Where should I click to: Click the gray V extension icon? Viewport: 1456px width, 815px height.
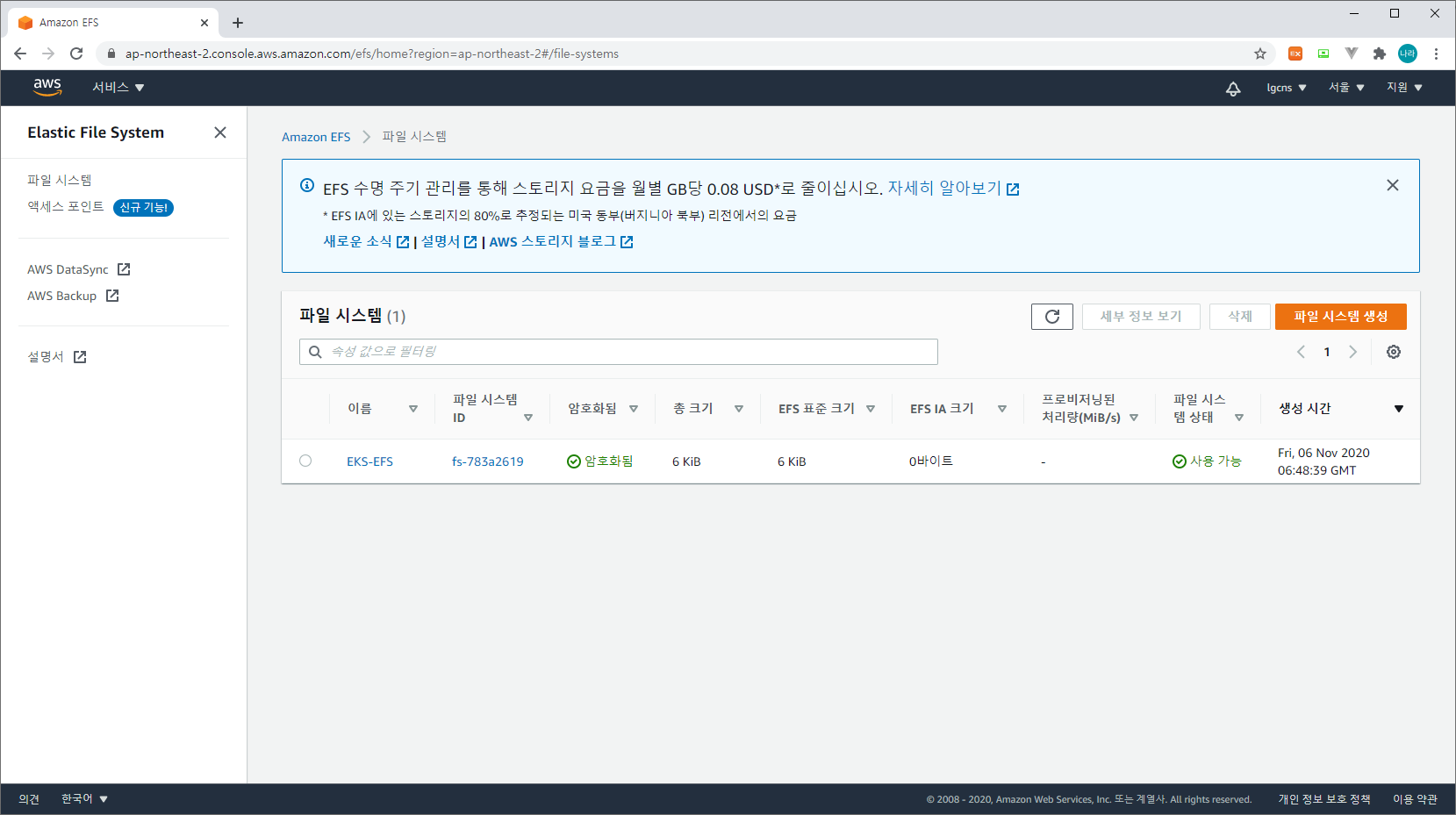[x=1352, y=54]
